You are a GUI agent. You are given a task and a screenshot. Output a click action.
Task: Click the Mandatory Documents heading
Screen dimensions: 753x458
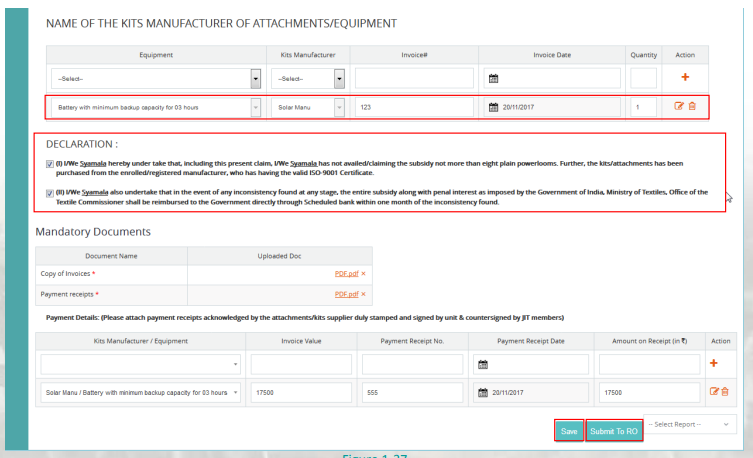(93, 232)
